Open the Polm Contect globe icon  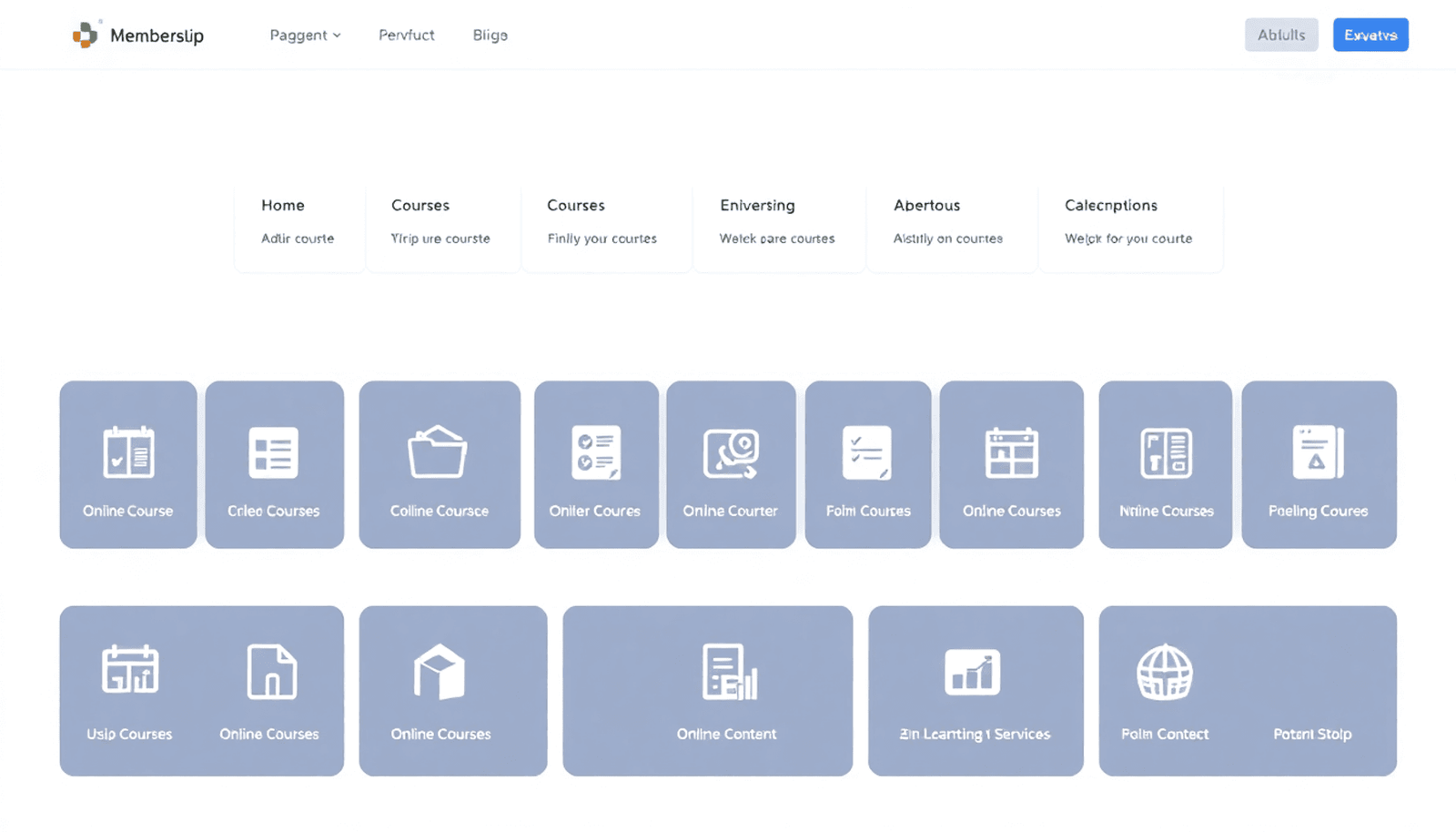tap(1165, 673)
